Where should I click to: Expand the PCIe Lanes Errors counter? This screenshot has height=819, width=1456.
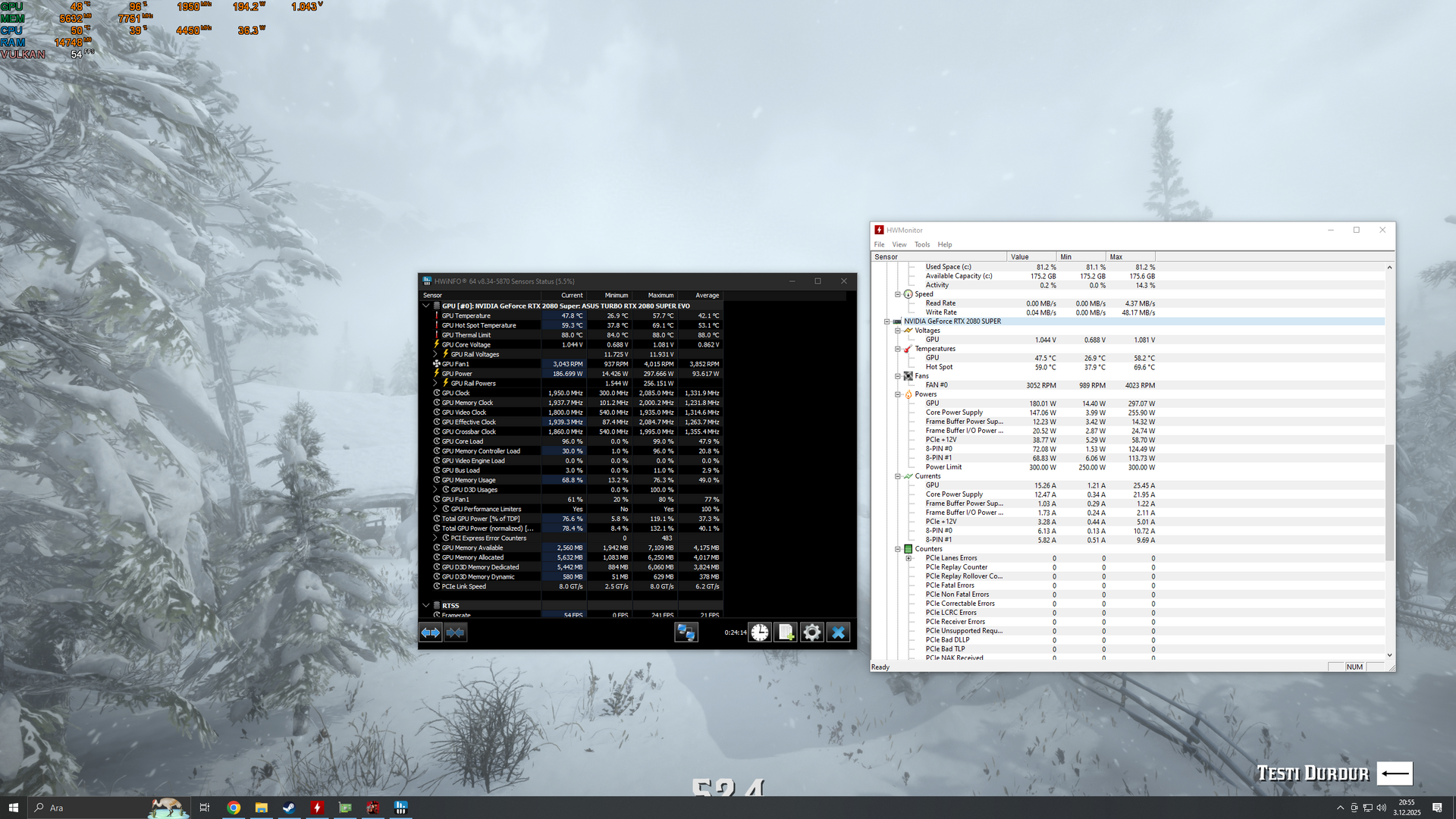pos(908,558)
